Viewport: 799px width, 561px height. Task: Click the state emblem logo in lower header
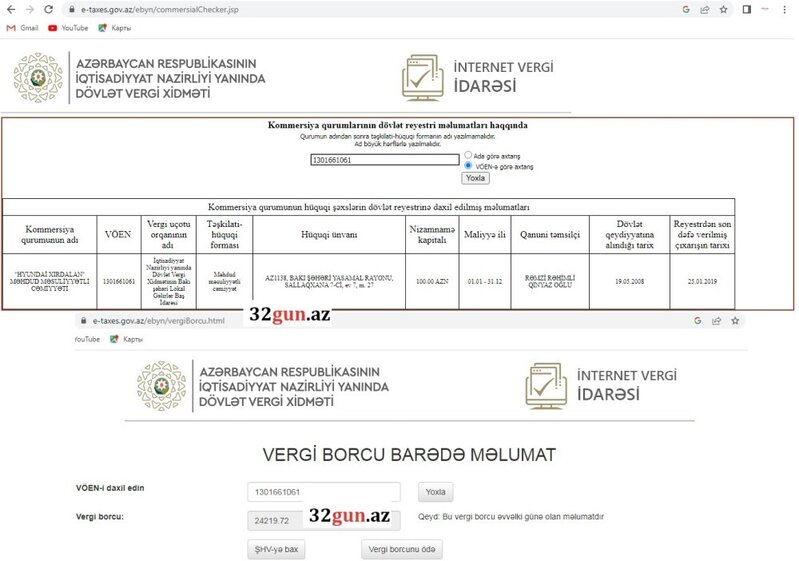click(162, 386)
